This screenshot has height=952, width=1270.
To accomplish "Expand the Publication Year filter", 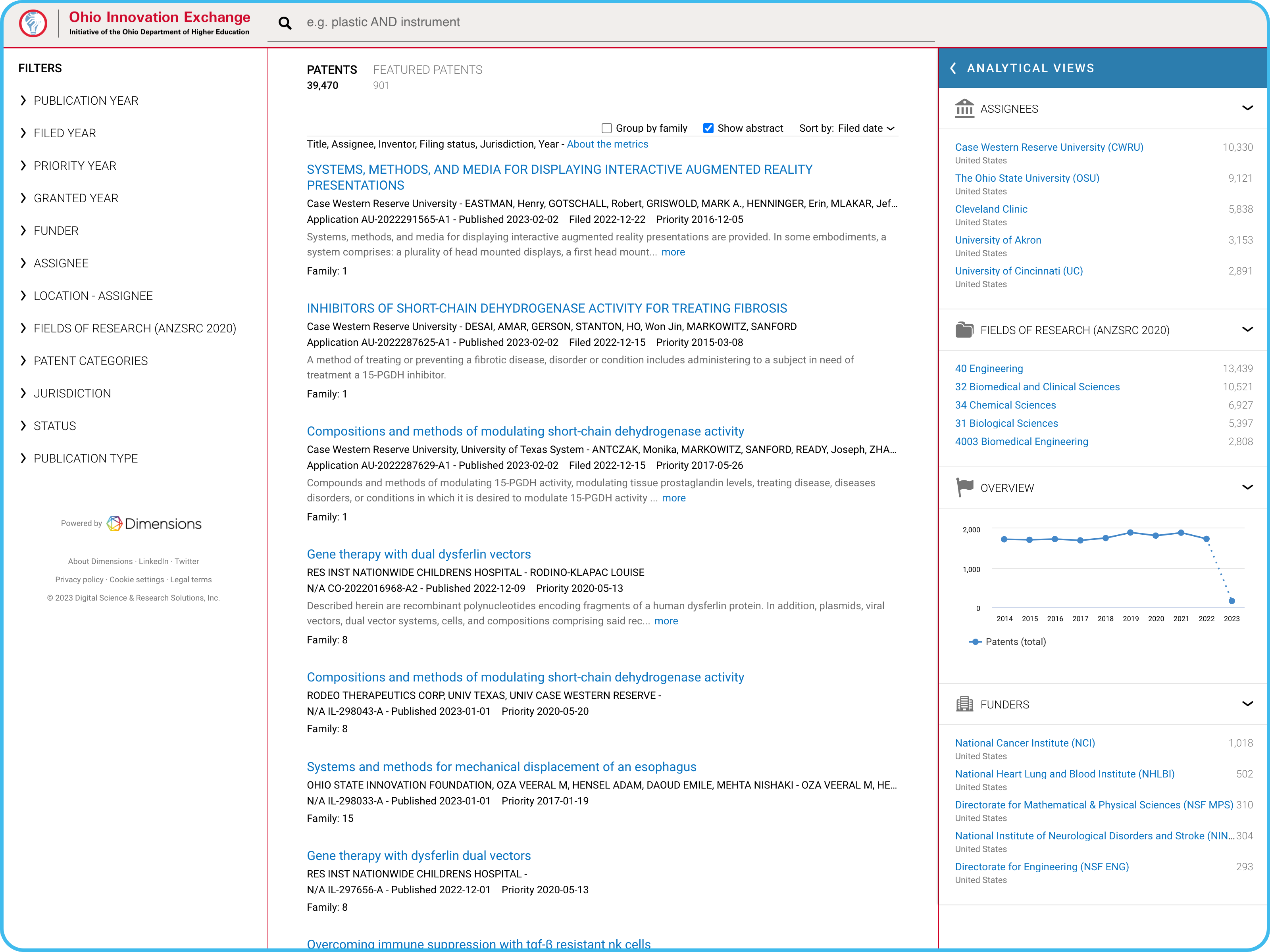I will coord(86,101).
